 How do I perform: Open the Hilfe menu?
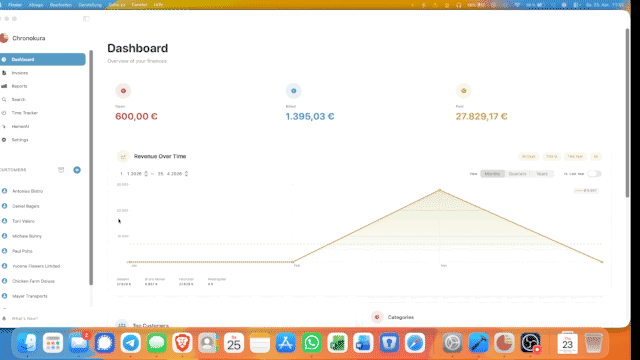[158, 5]
